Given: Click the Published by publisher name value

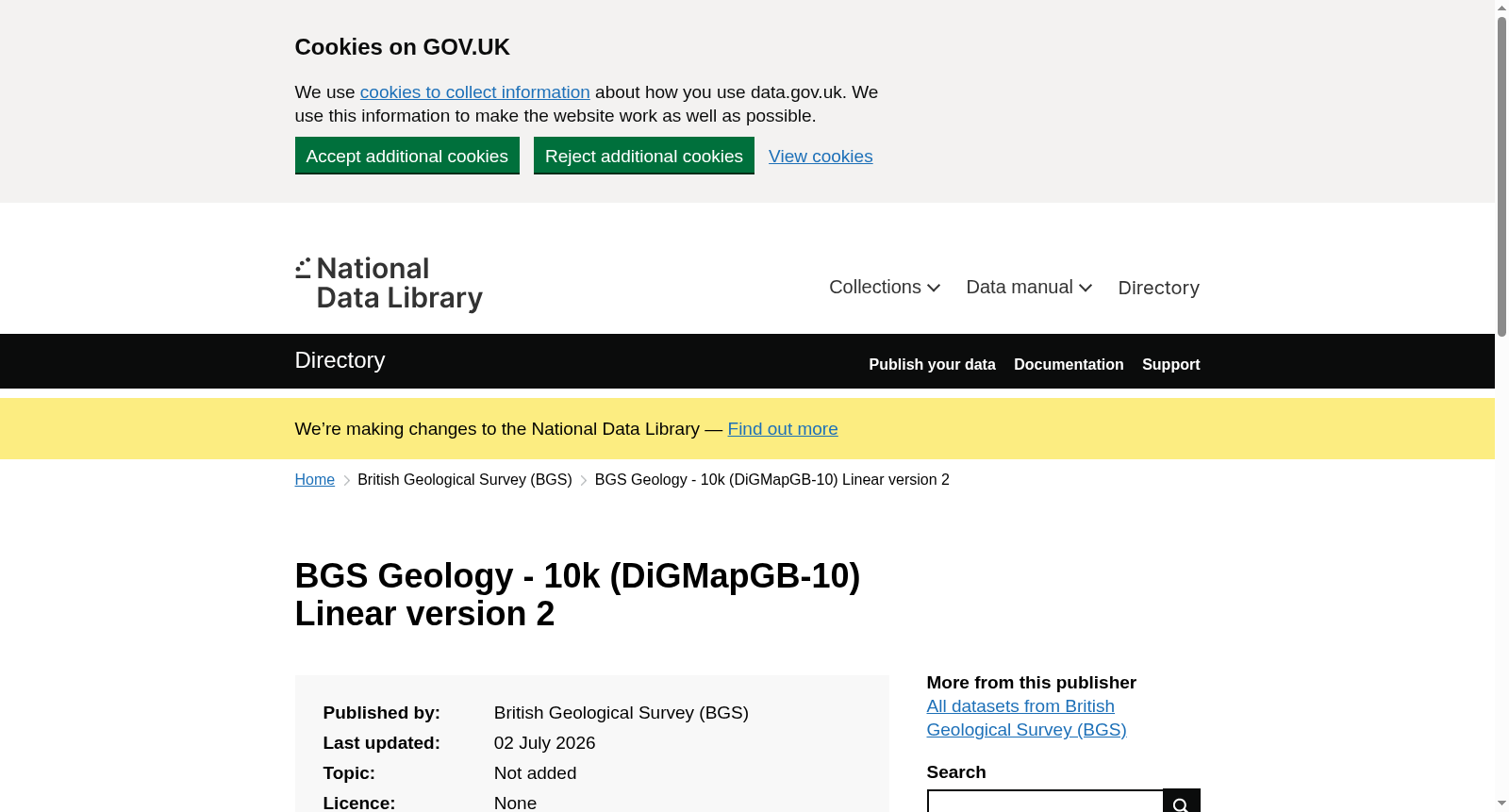Looking at the screenshot, I should (622, 713).
